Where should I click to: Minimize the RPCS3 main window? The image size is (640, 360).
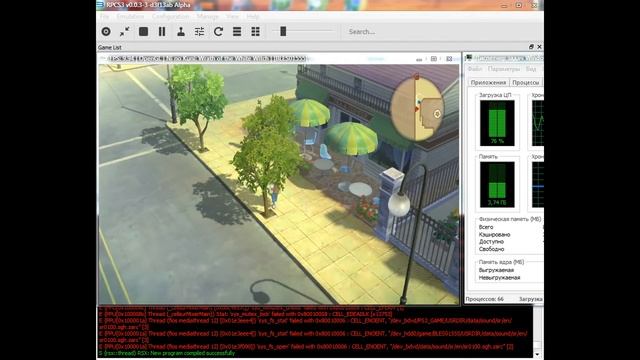[504, 5]
